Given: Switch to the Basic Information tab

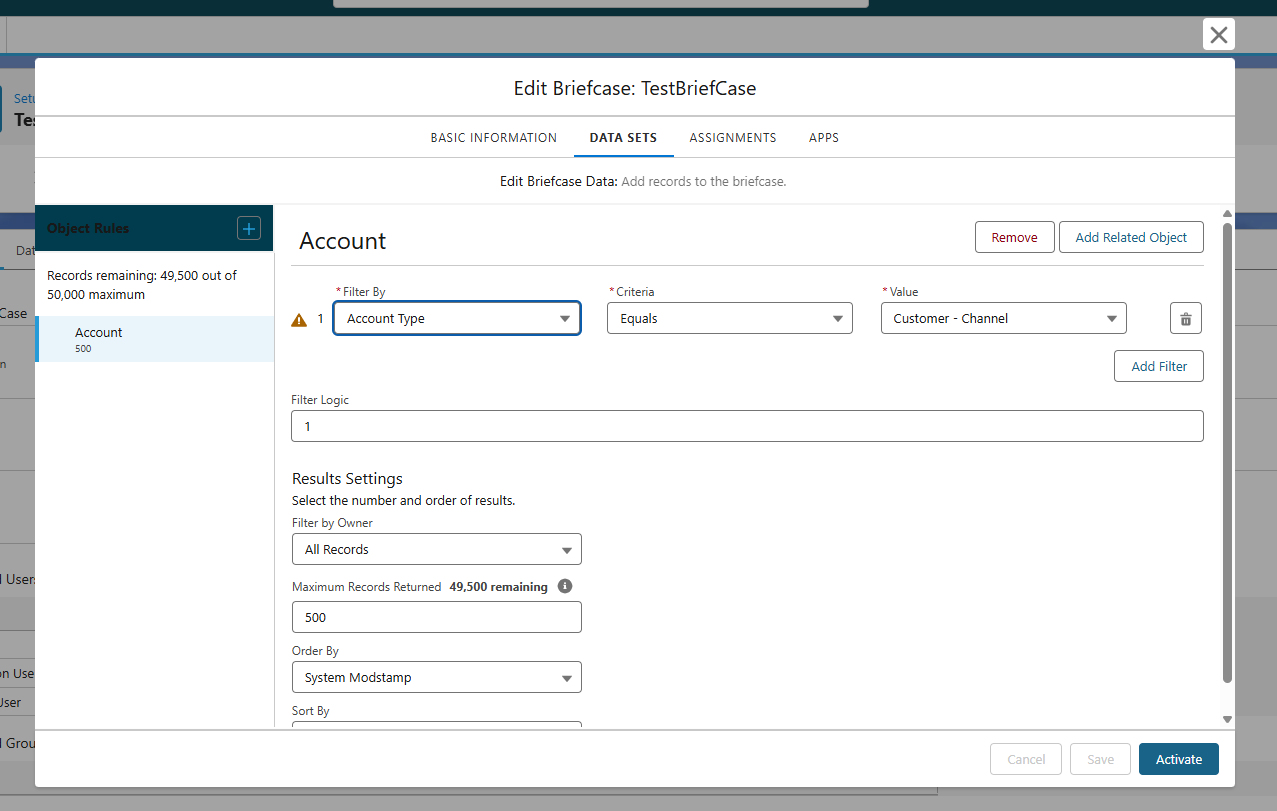Looking at the screenshot, I should 493,138.
